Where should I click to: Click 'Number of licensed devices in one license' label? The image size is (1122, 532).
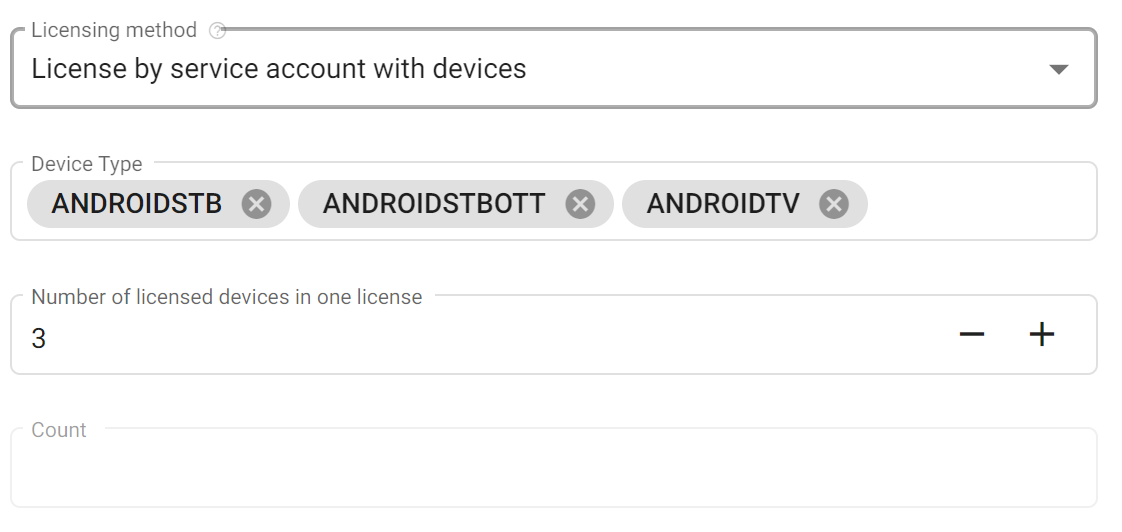click(x=227, y=296)
